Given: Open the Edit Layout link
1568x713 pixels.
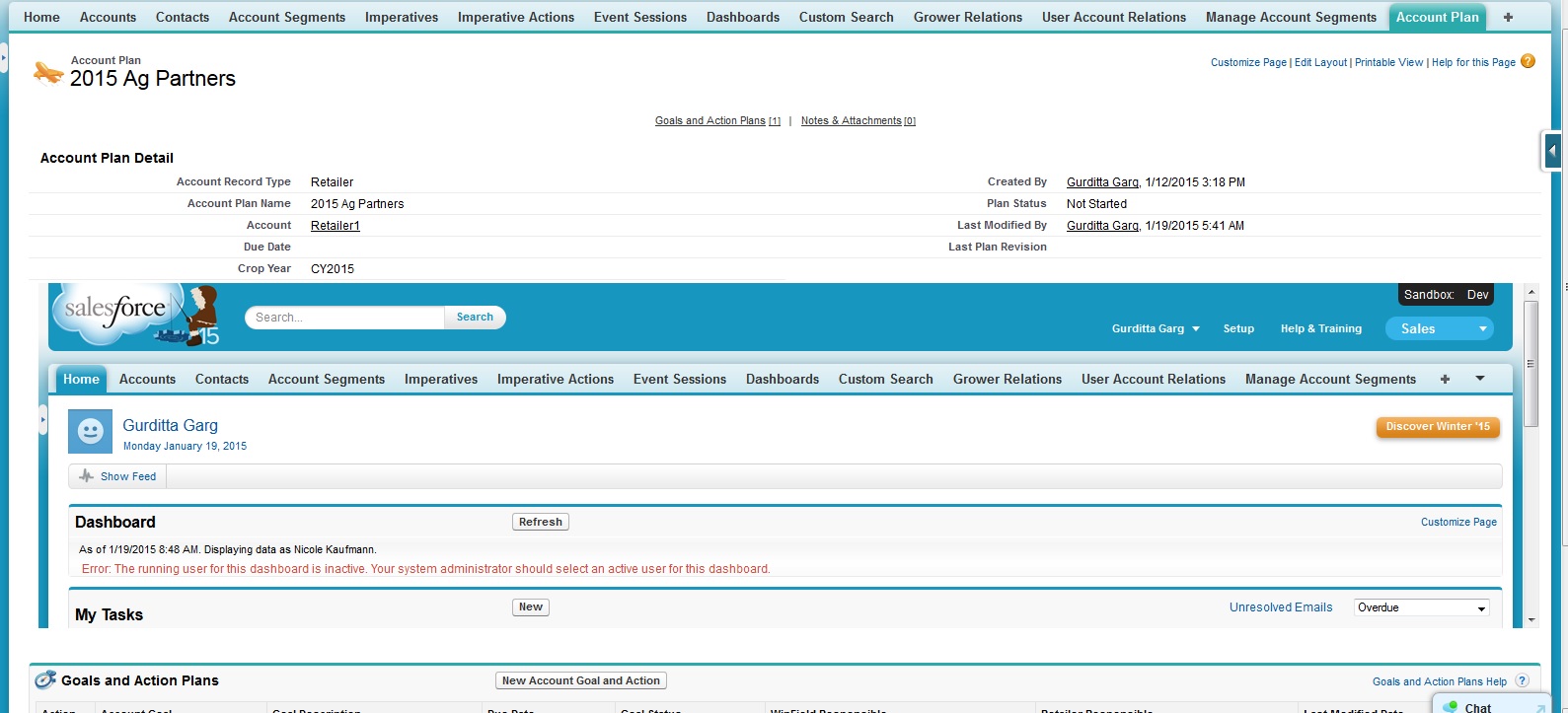Looking at the screenshot, I should 1320,62.
